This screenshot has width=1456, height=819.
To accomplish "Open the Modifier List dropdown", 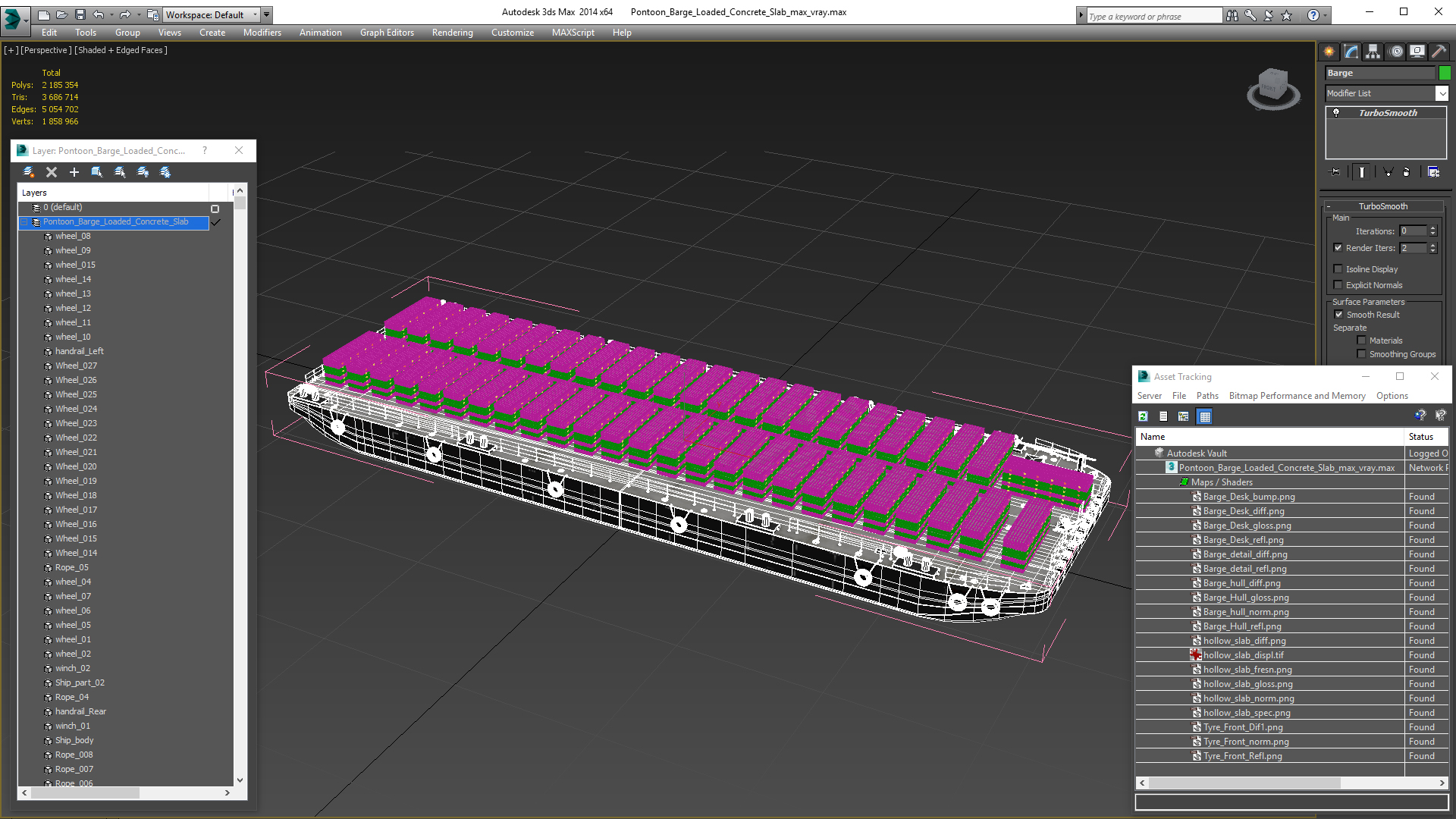I will (x=1442, y=93).
